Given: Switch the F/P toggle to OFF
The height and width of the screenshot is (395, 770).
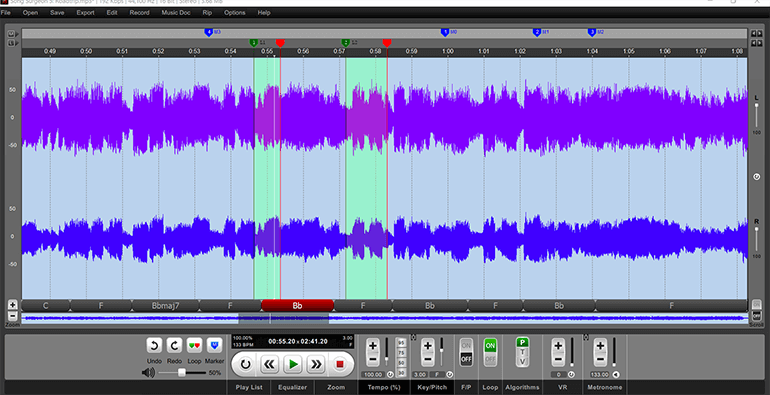Looking at the screenshot, I should point(466,359).
